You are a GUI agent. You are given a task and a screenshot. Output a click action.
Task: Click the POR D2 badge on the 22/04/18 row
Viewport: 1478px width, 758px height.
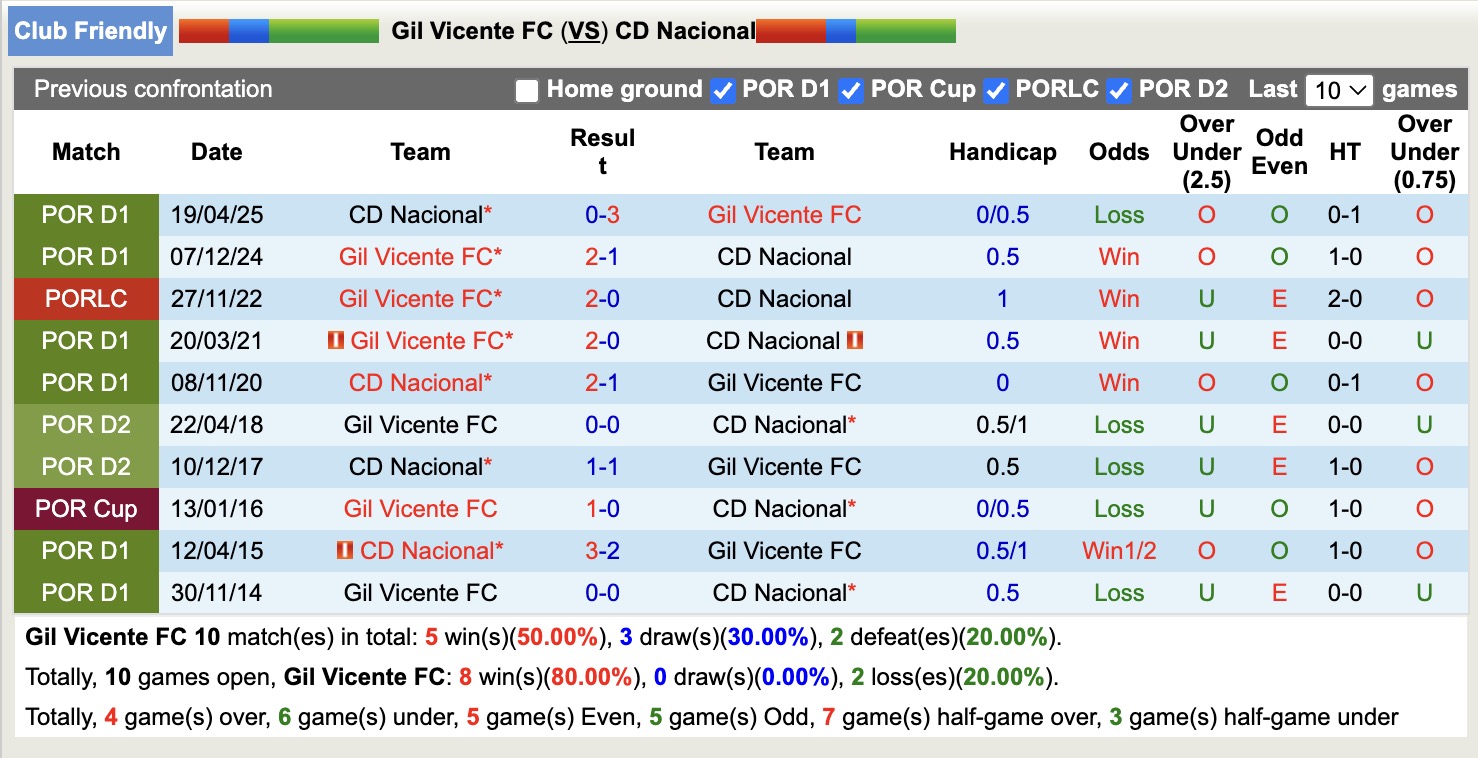tap(86, 424)
